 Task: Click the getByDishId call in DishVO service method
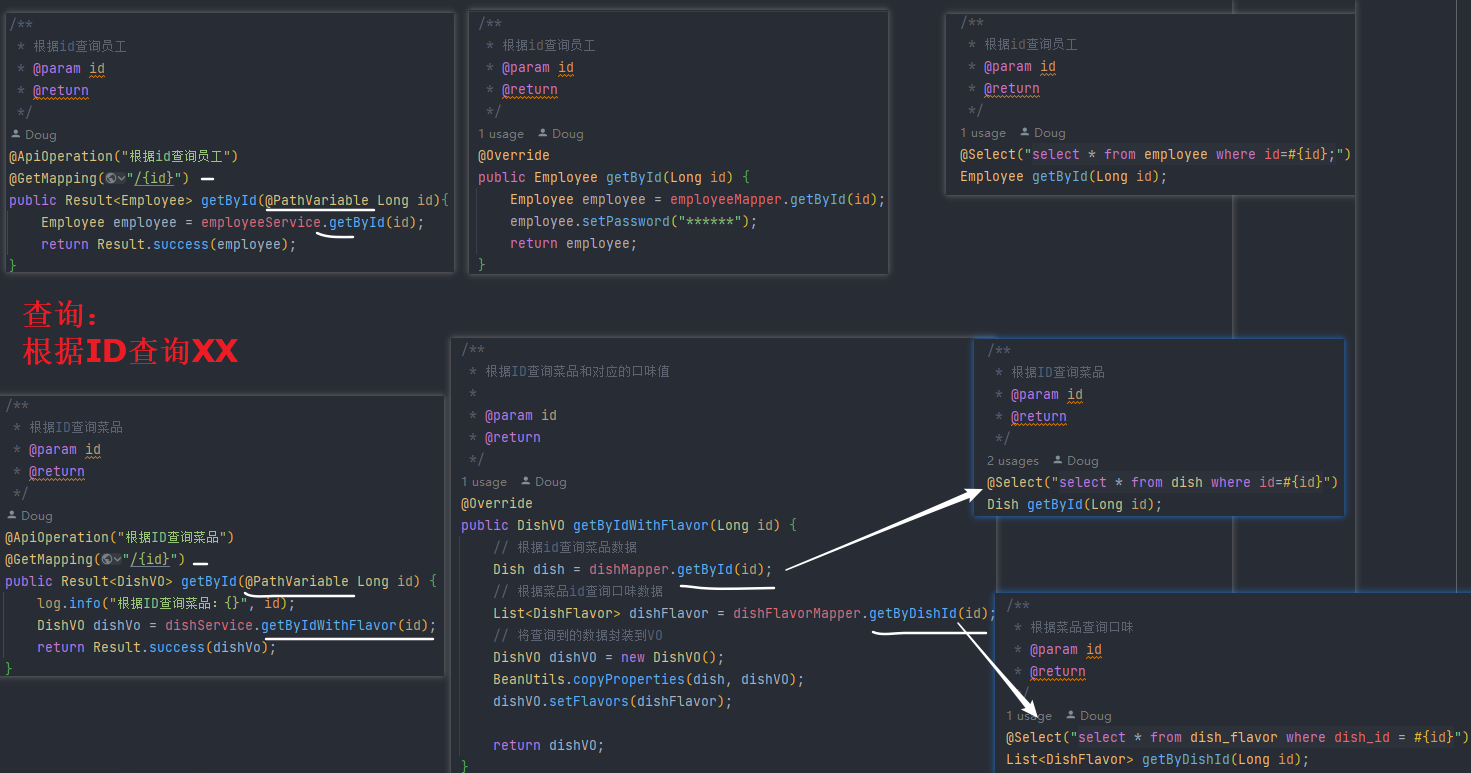tap(913, 613)
